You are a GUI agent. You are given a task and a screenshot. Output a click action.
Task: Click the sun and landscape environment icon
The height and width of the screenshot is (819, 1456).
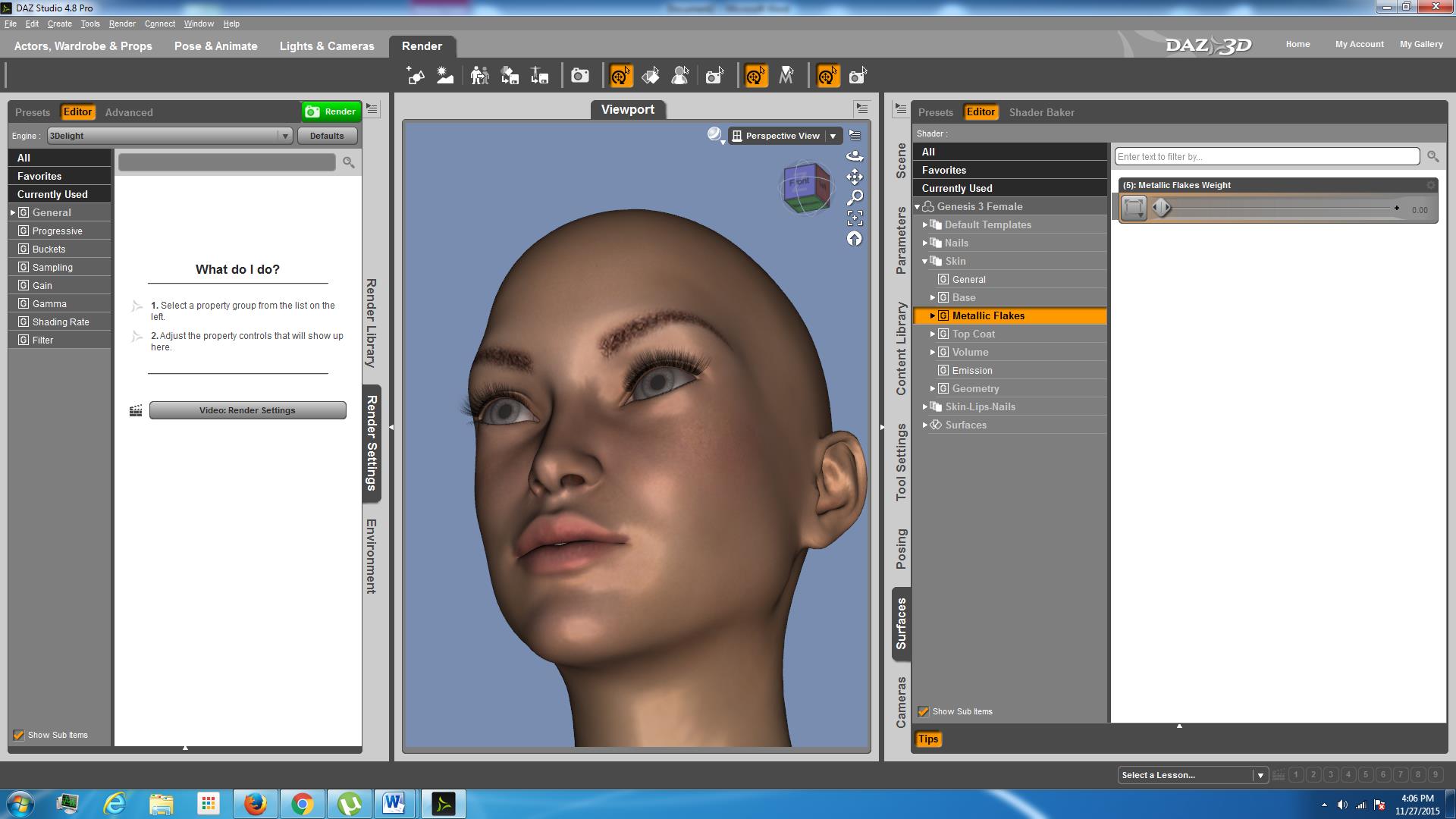(445, 76)
